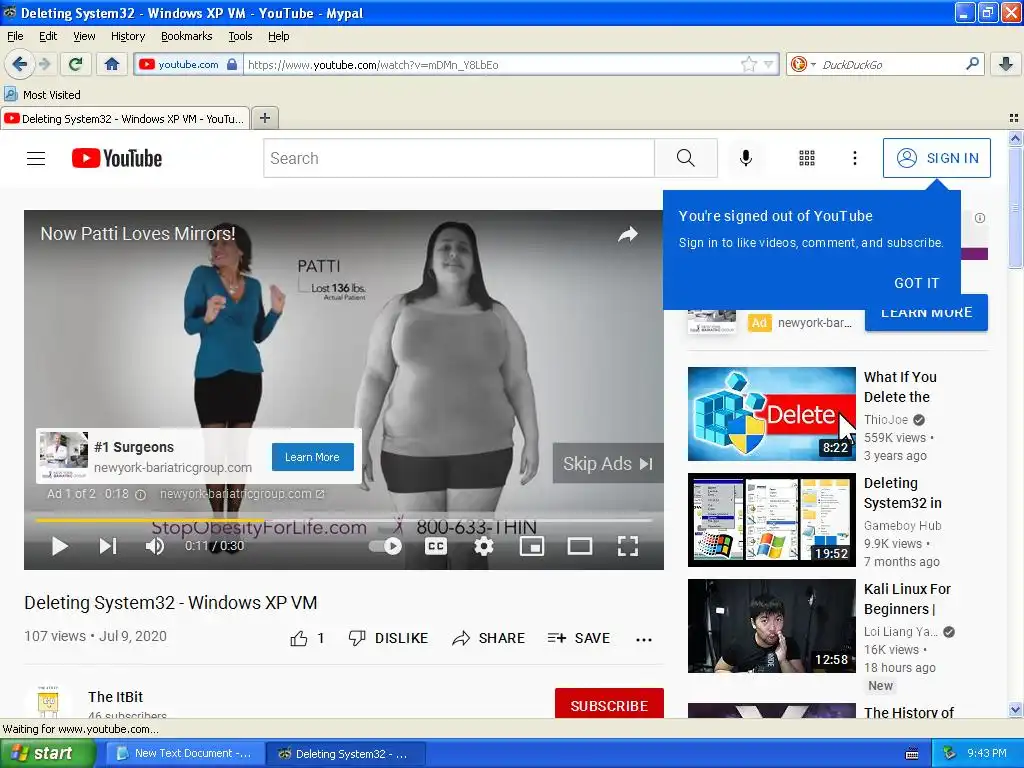Screen dimensions: 1024x768
Task: Open the Tools menu
Action: 240,37
